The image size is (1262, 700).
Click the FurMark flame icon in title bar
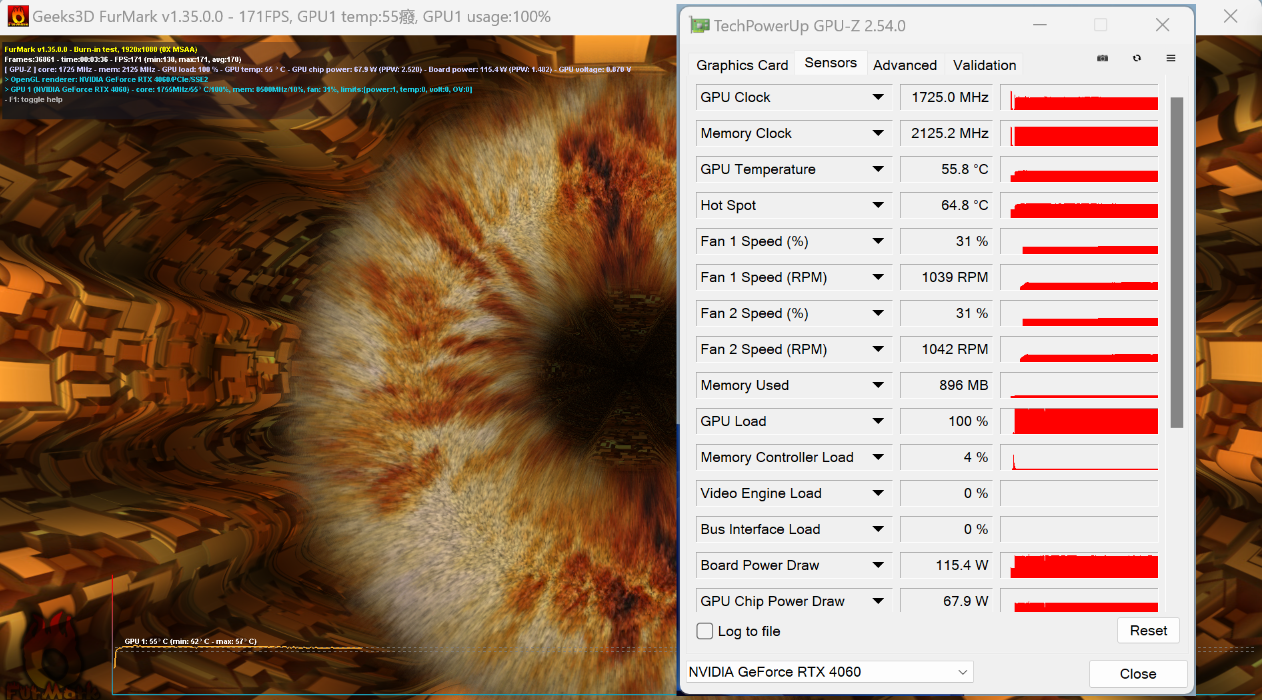click(x=17, y=17)
